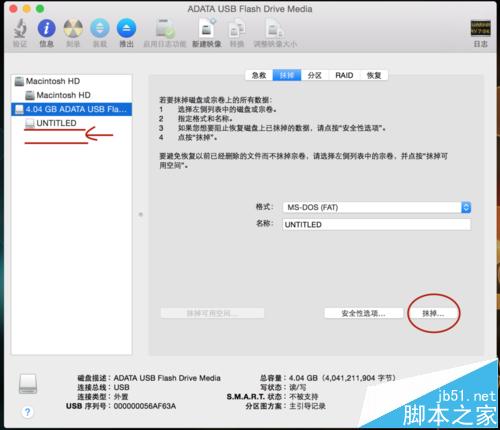Click the Erase (抹掉...) button
500x430 pixels.
click(433, 313)
